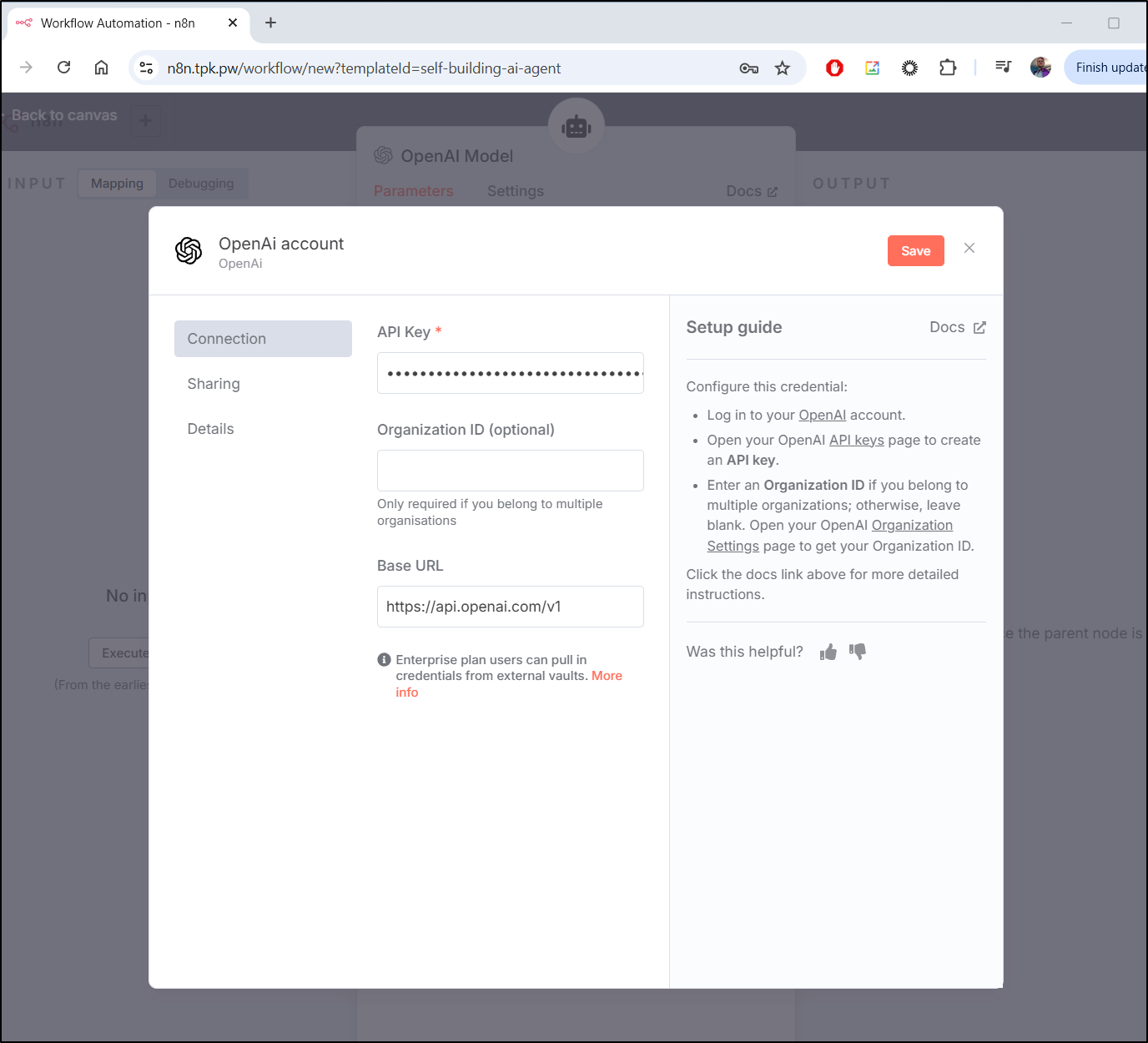Click the thumbs down icon

(858, 651)
